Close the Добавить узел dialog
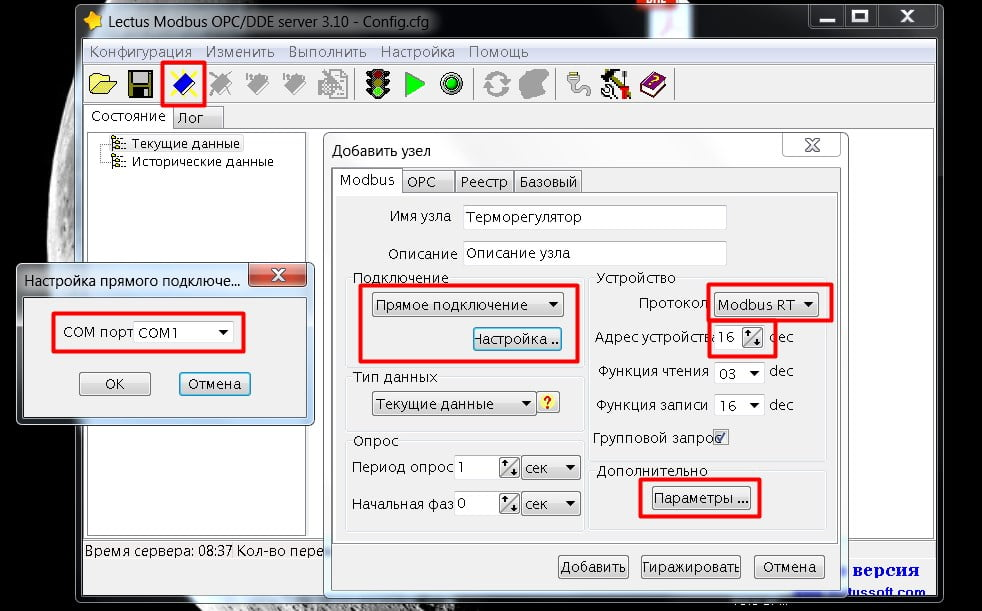 click(x=812, y=145)
